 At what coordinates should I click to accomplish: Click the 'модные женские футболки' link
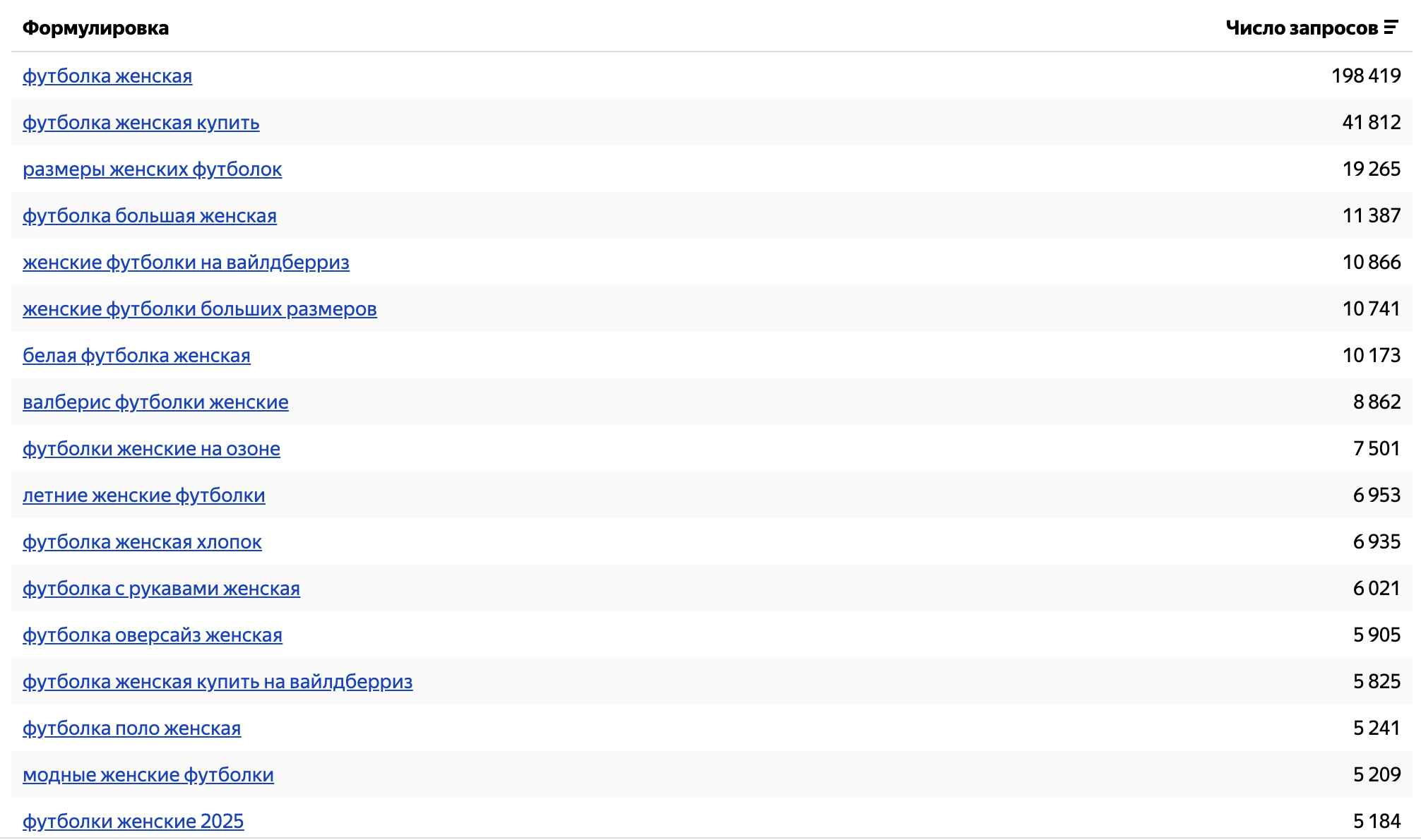pyautogui.click(x=148, y=774)
